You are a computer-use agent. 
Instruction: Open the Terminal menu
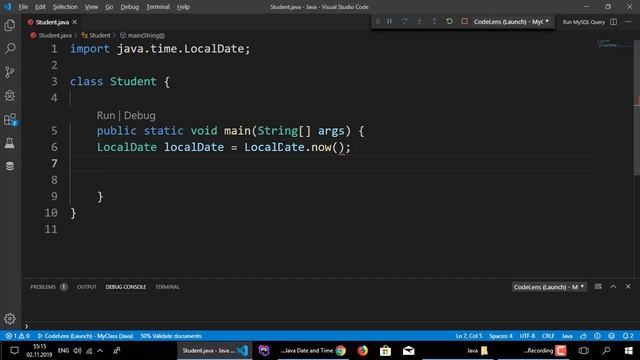tap(158, 7)
